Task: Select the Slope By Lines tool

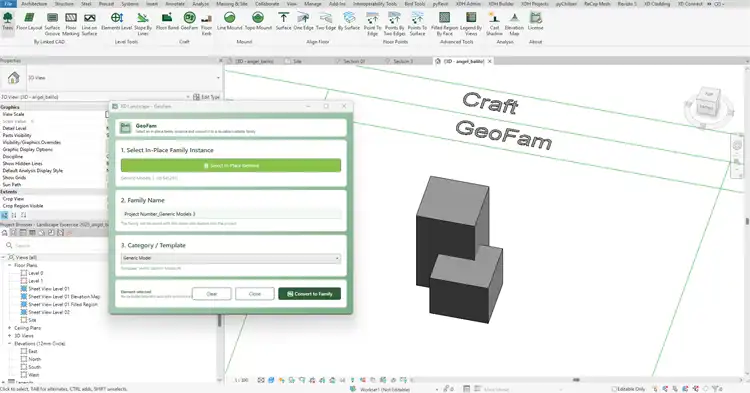Action: click(x=143, y=24)
